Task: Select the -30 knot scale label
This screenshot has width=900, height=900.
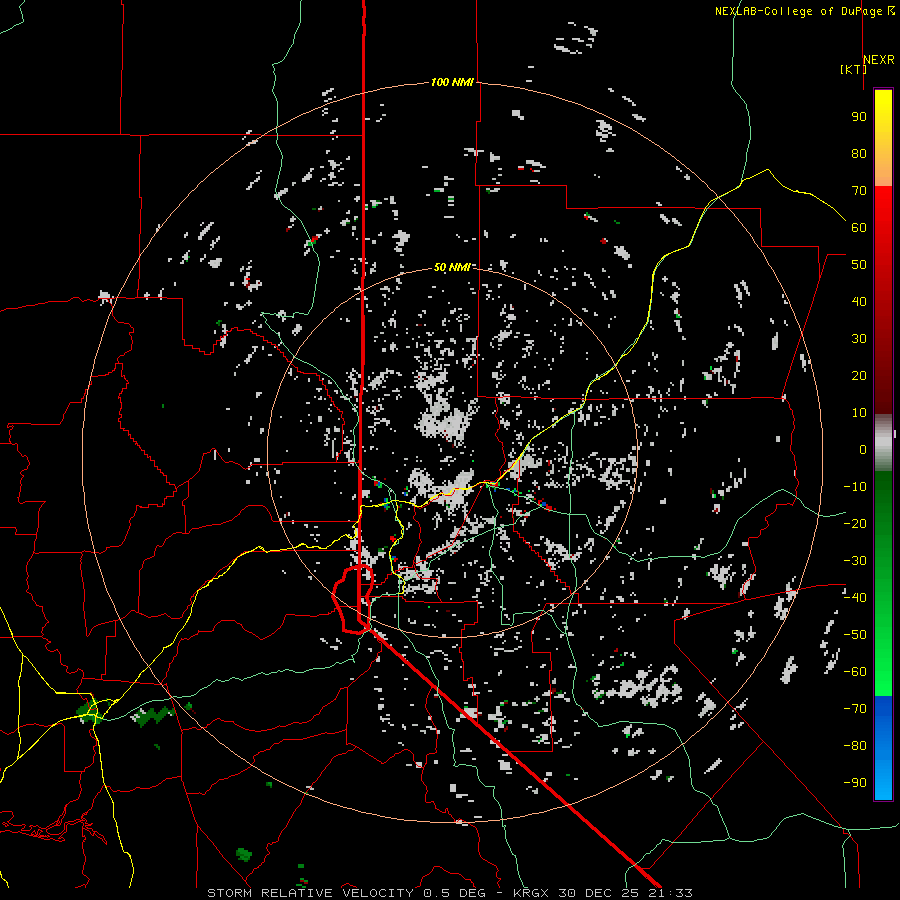Action: click(x=855, y=561)
